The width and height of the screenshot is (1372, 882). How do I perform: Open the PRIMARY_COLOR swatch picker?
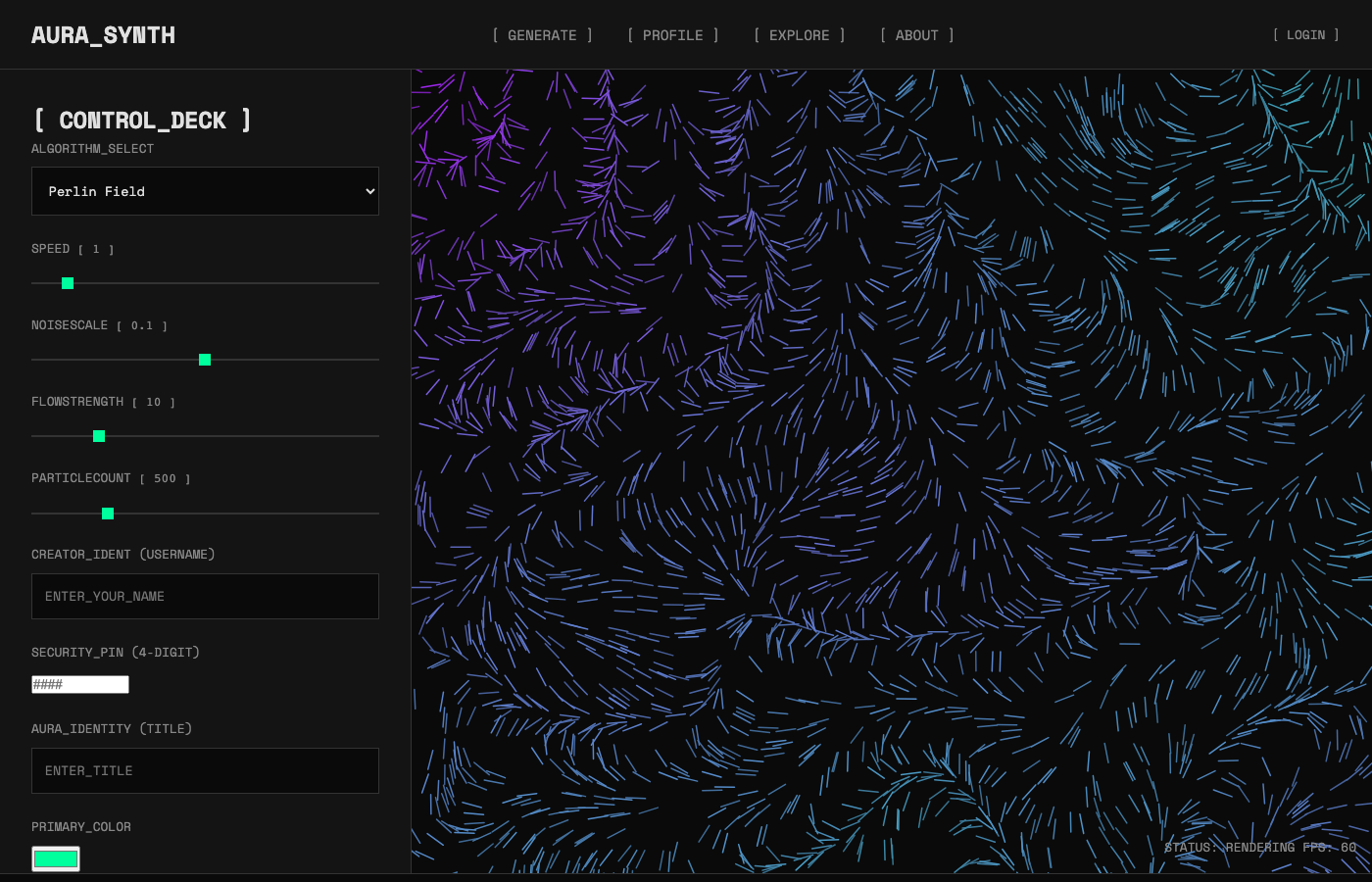55,858
